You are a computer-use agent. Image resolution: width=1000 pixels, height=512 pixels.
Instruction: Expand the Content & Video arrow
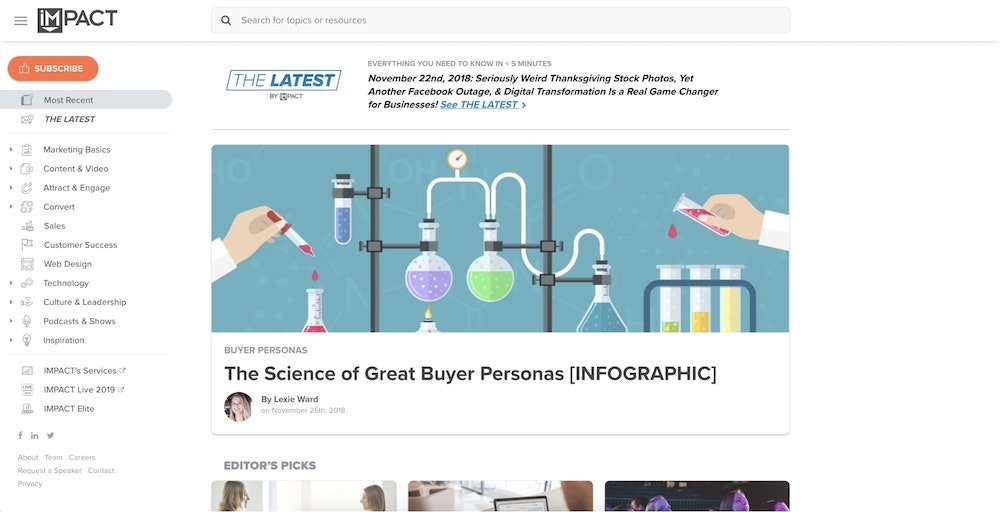pyautogui.click(x=11, y=169)
